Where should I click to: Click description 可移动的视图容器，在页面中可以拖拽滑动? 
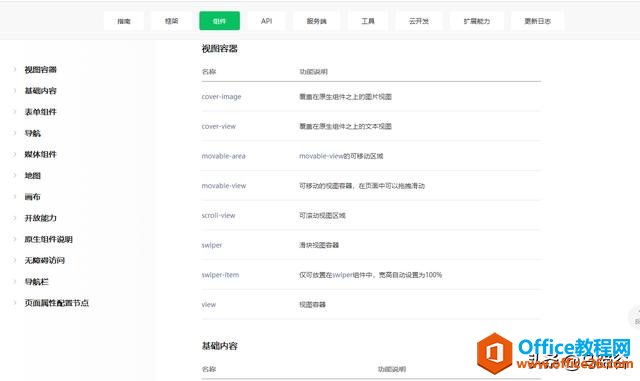(x=362, y=186)
